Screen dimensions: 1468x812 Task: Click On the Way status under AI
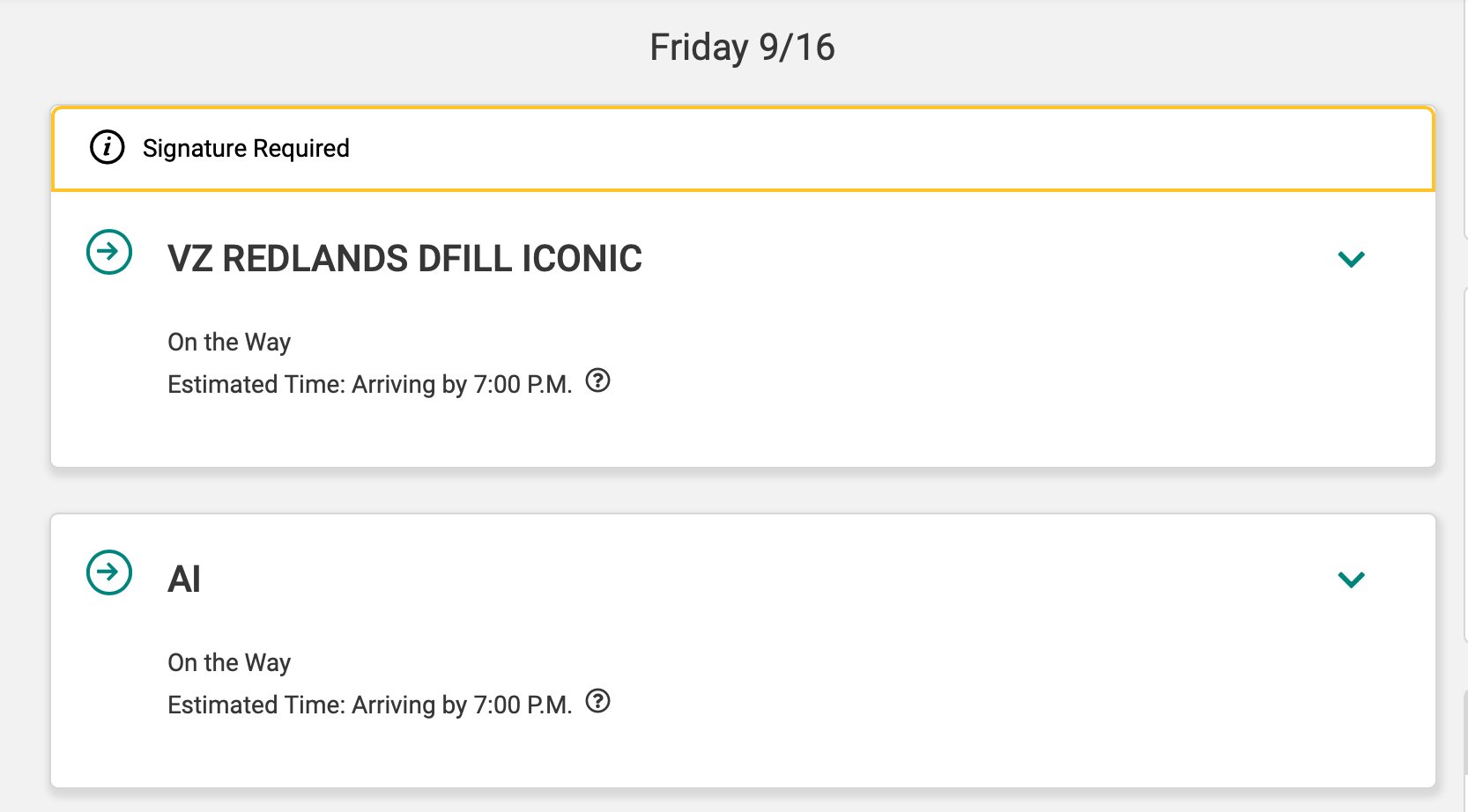pos(229,662)
